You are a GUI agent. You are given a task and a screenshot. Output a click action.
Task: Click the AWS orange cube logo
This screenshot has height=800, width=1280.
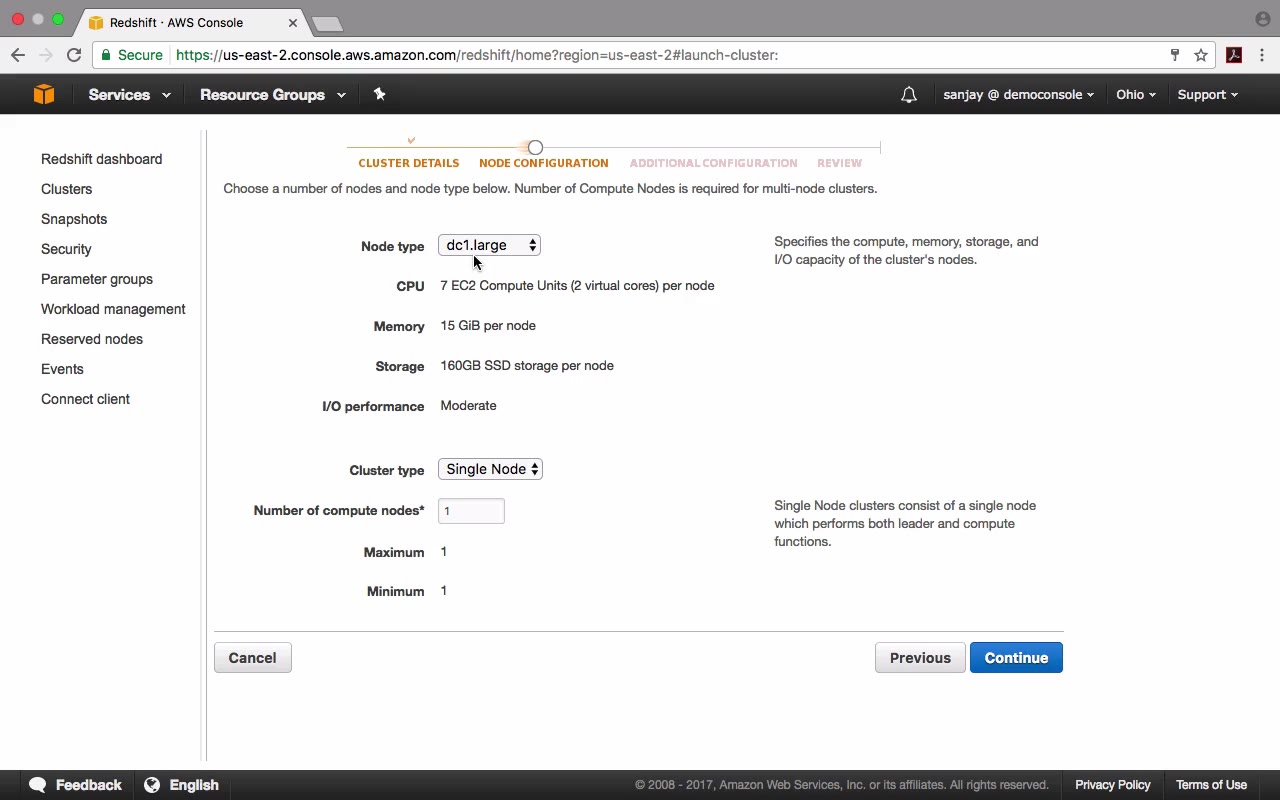[44, 94]
